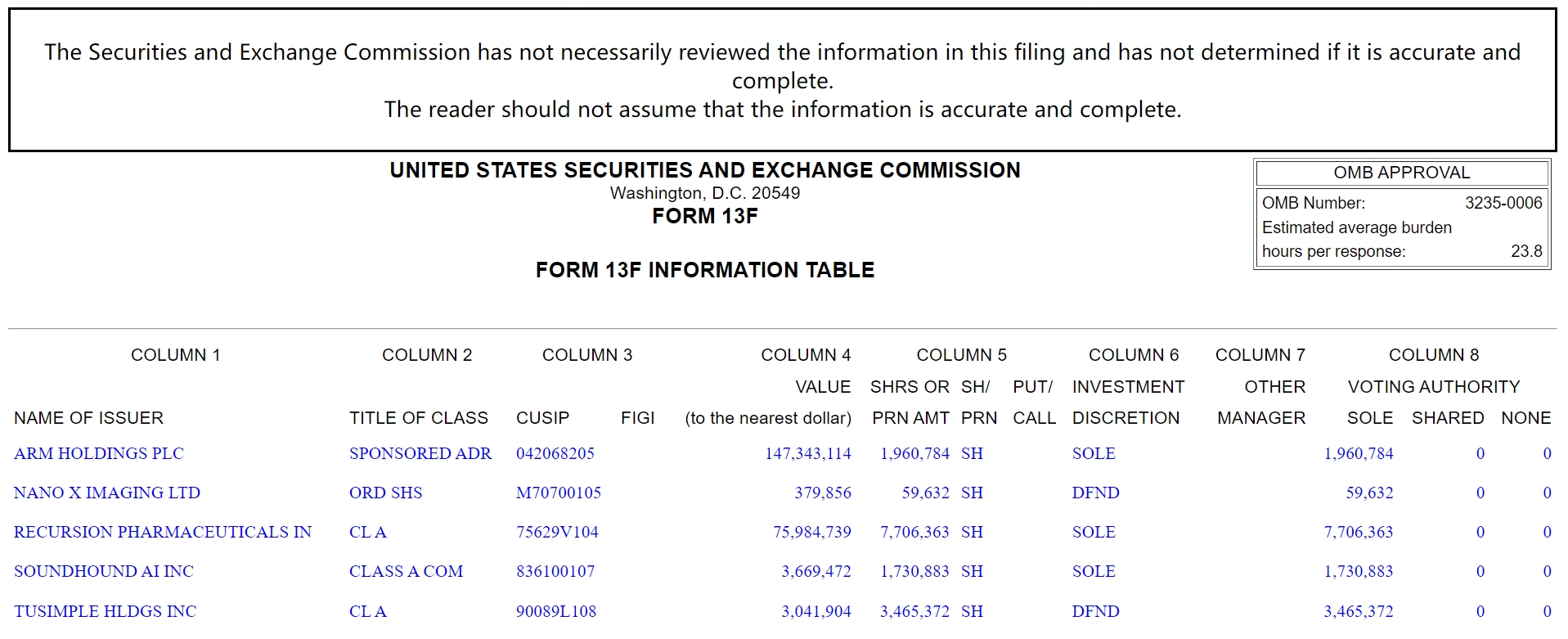Select DFND discretion in the Nano X row
The width and height of the screenshot is (1568, 639).
point(1096,493)
